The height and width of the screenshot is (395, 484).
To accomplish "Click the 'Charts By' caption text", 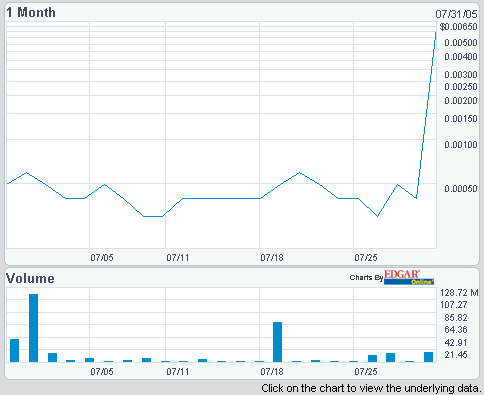I will click(x=366, y=278).
